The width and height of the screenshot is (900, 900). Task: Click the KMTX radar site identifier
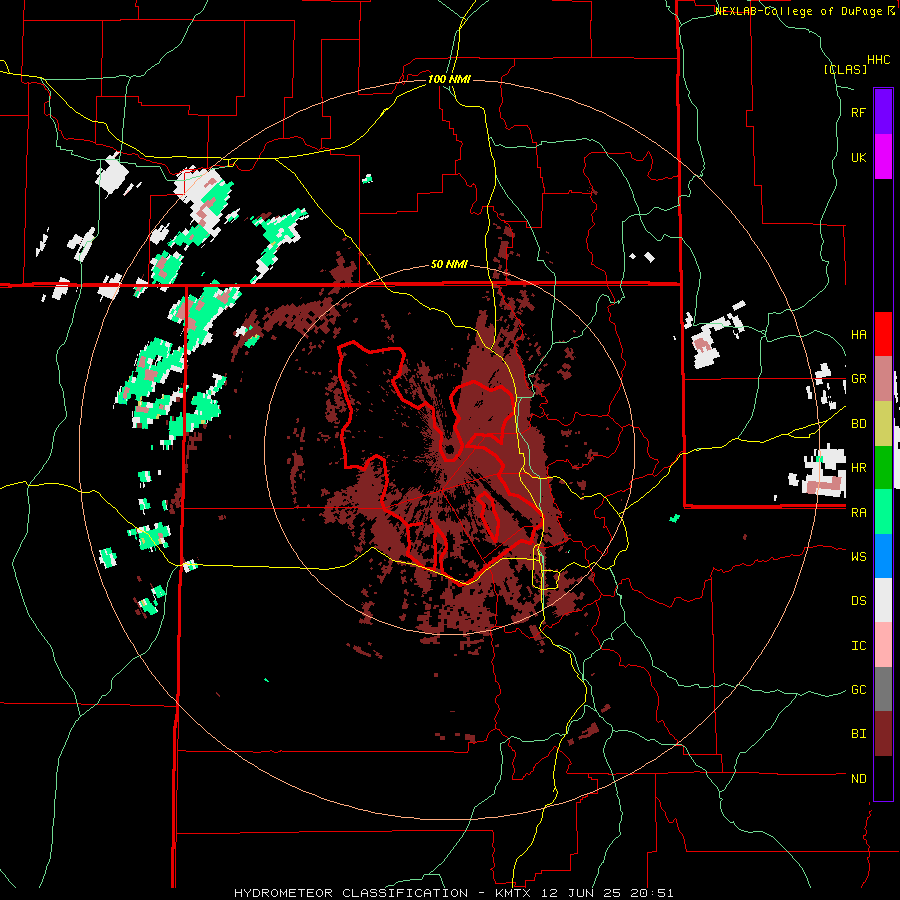[x=514, y=893]
